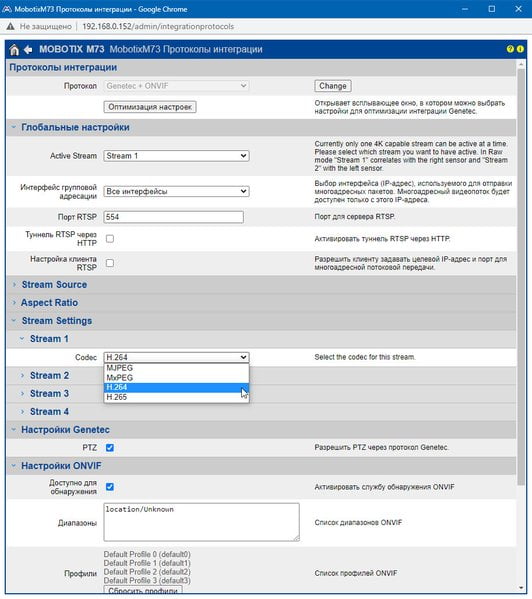Click the scrollbar up arrow
532x599 pixels.
click(x=521, y=65)
